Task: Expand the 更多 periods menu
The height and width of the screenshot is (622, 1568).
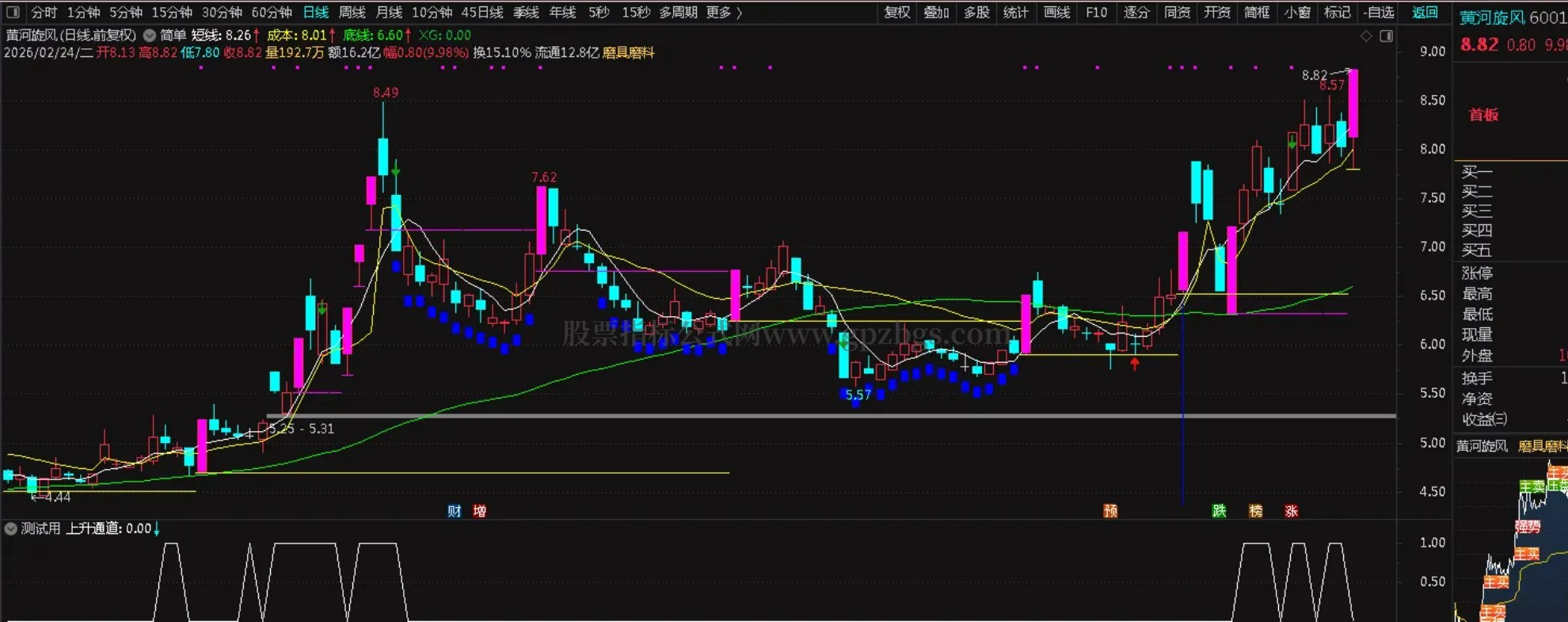Action: pyautogui.click(x=724, y=13)
